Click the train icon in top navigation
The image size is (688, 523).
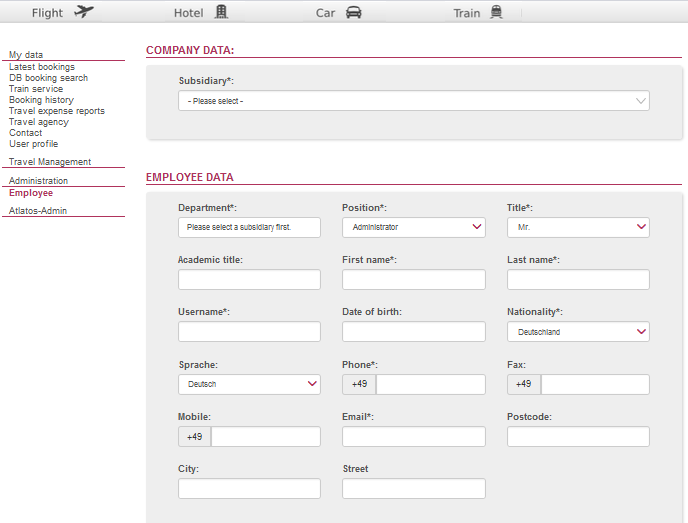pyautogui.click(x=496, y=12)
